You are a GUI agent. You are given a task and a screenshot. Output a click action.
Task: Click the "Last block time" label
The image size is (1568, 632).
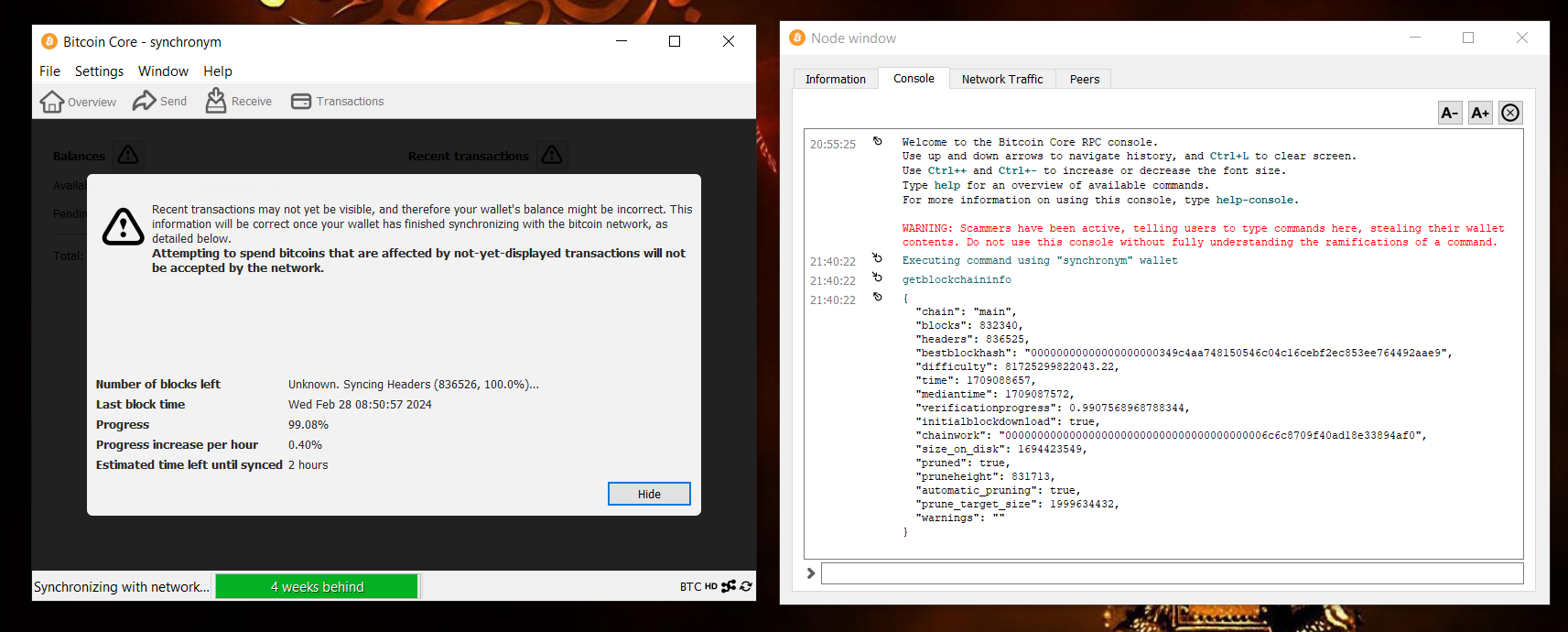(x=140, y=405)
